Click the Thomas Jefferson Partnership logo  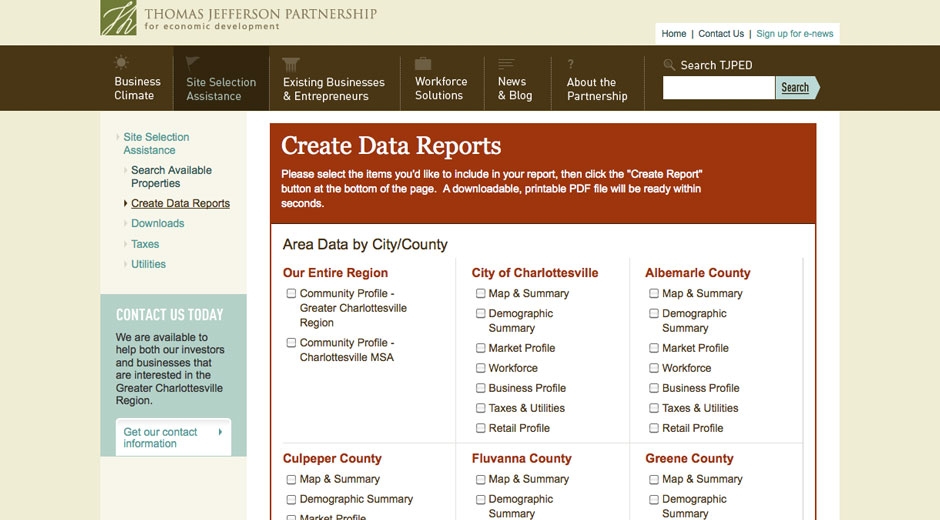click(x=239, y=17)
